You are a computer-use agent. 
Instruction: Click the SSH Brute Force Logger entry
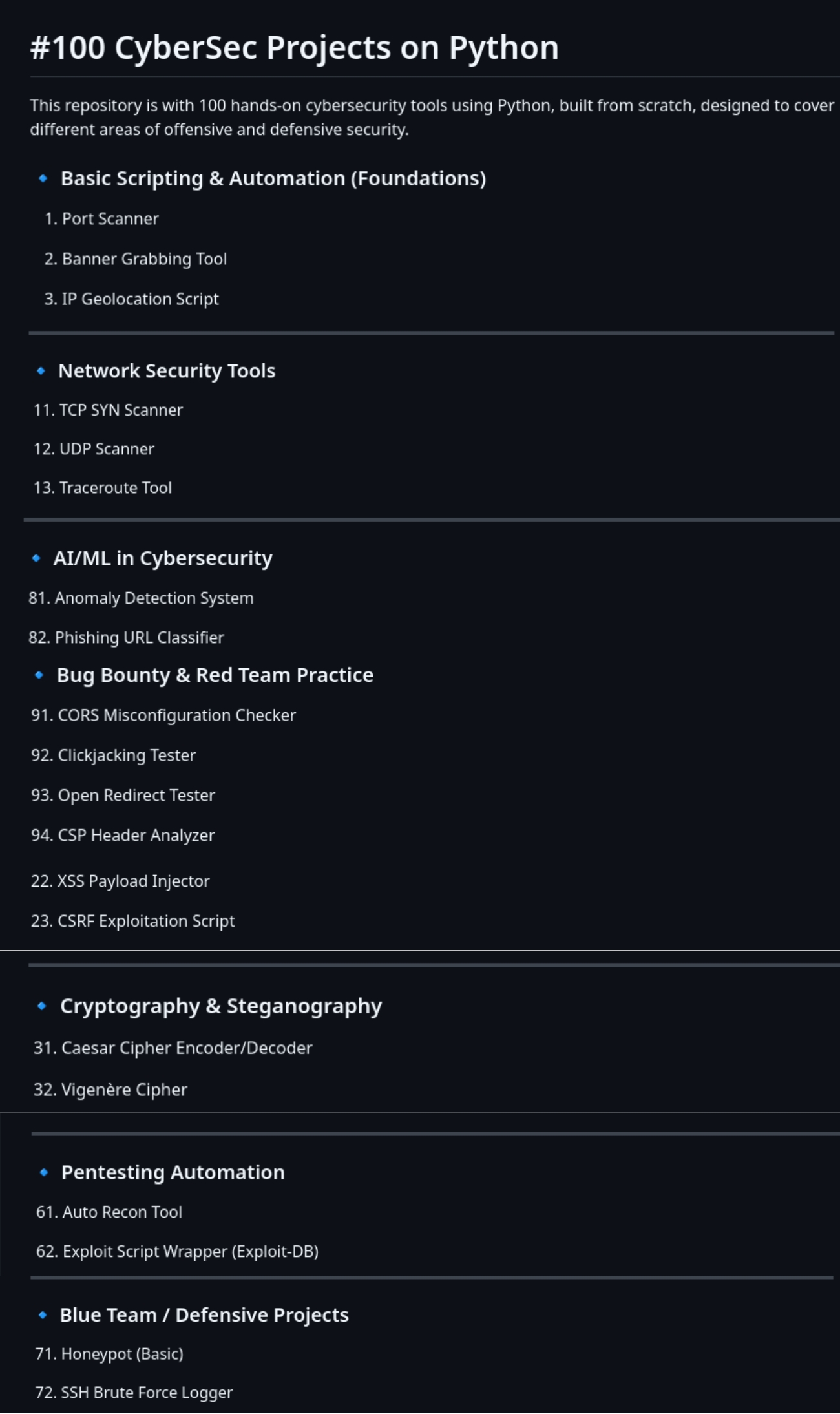[146, 1393]
